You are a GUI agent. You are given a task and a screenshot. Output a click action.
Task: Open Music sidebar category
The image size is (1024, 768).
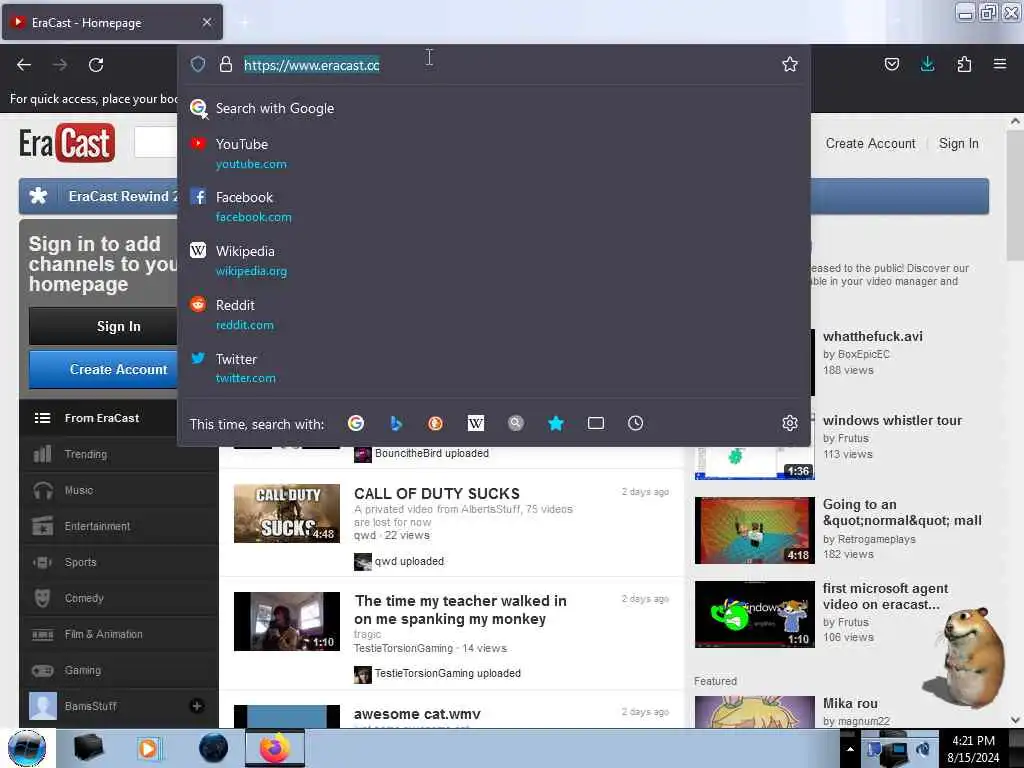coord(119,490)
